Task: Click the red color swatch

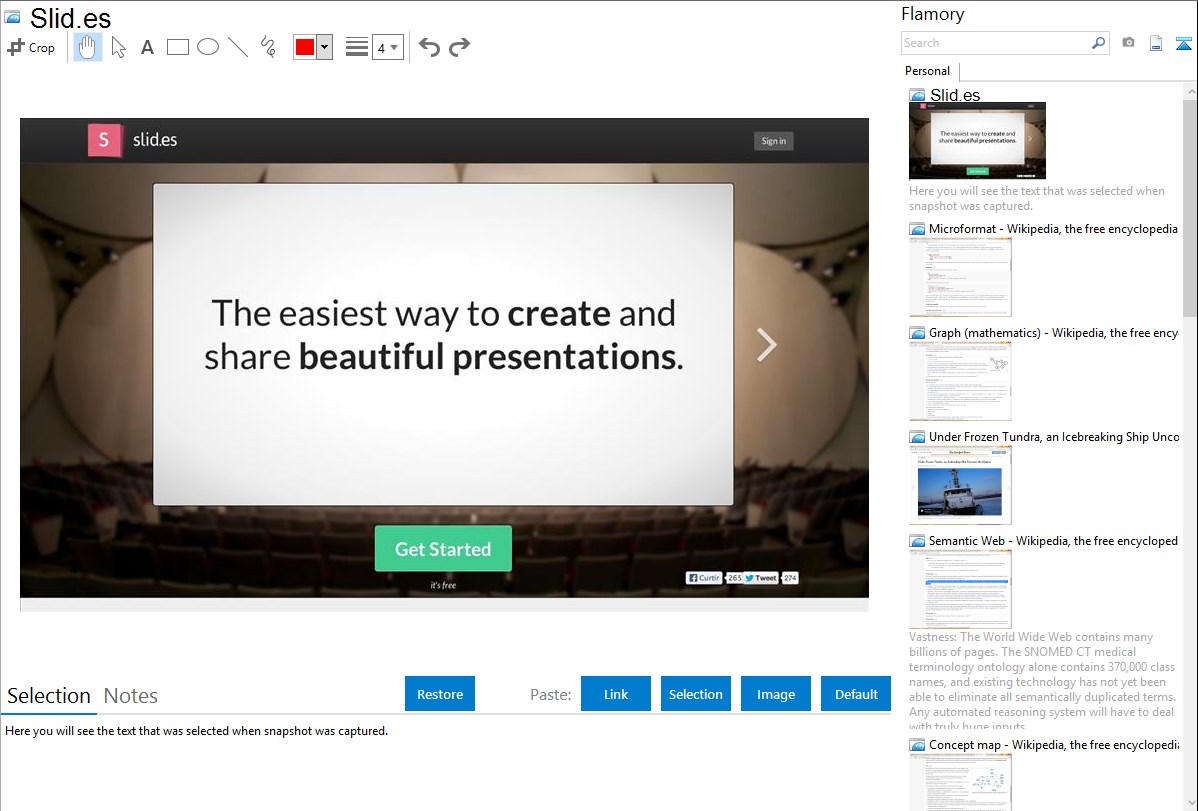Action: [x=305, y=47]
